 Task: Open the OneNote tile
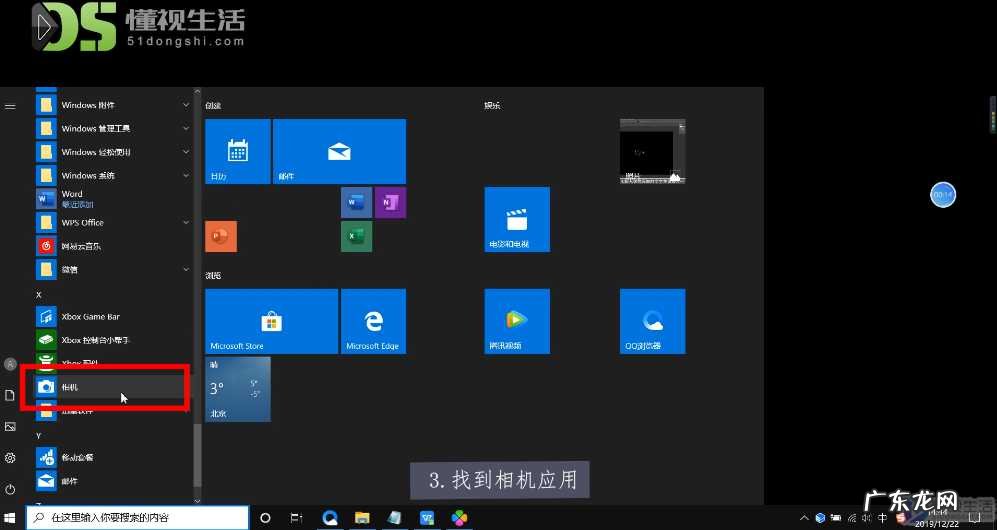click(390, 202)
